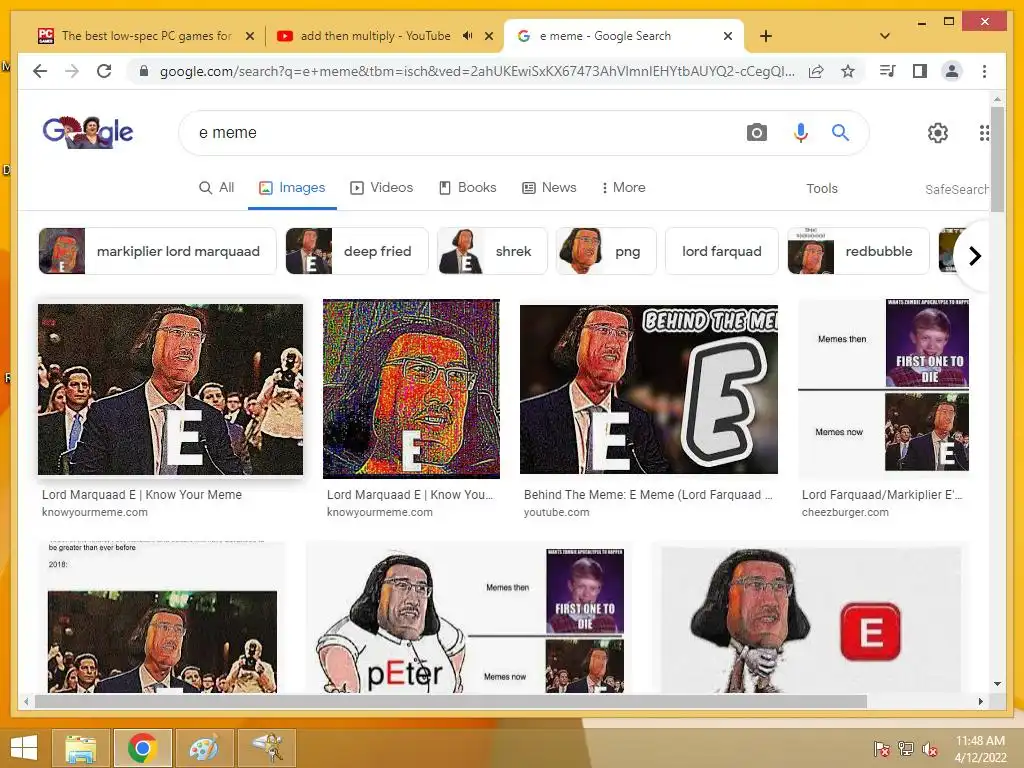Open Google quick settings gear

tap(938, 133)
